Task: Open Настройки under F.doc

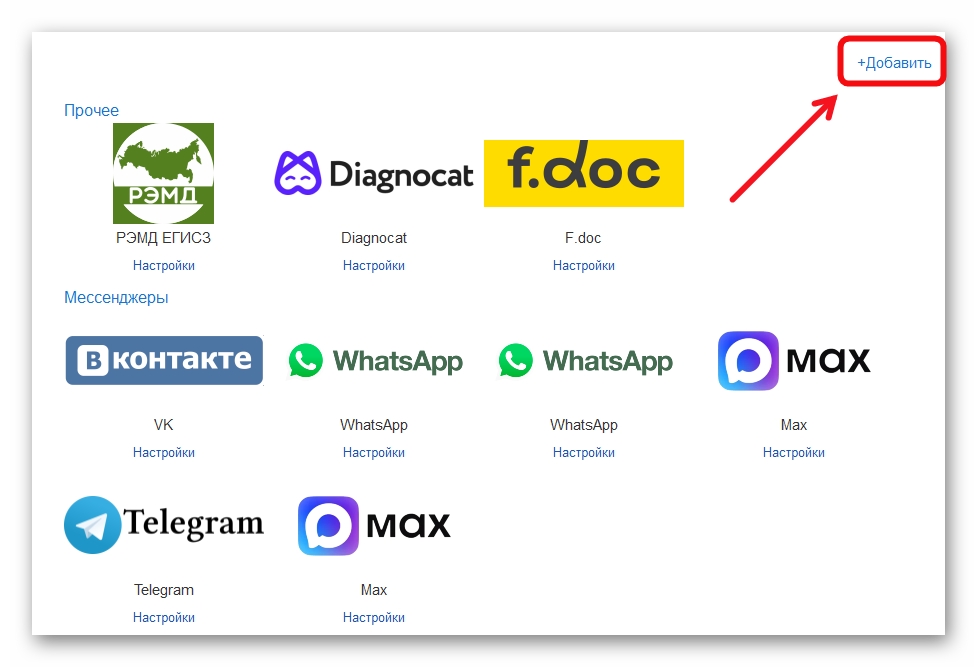Action: 584,266
